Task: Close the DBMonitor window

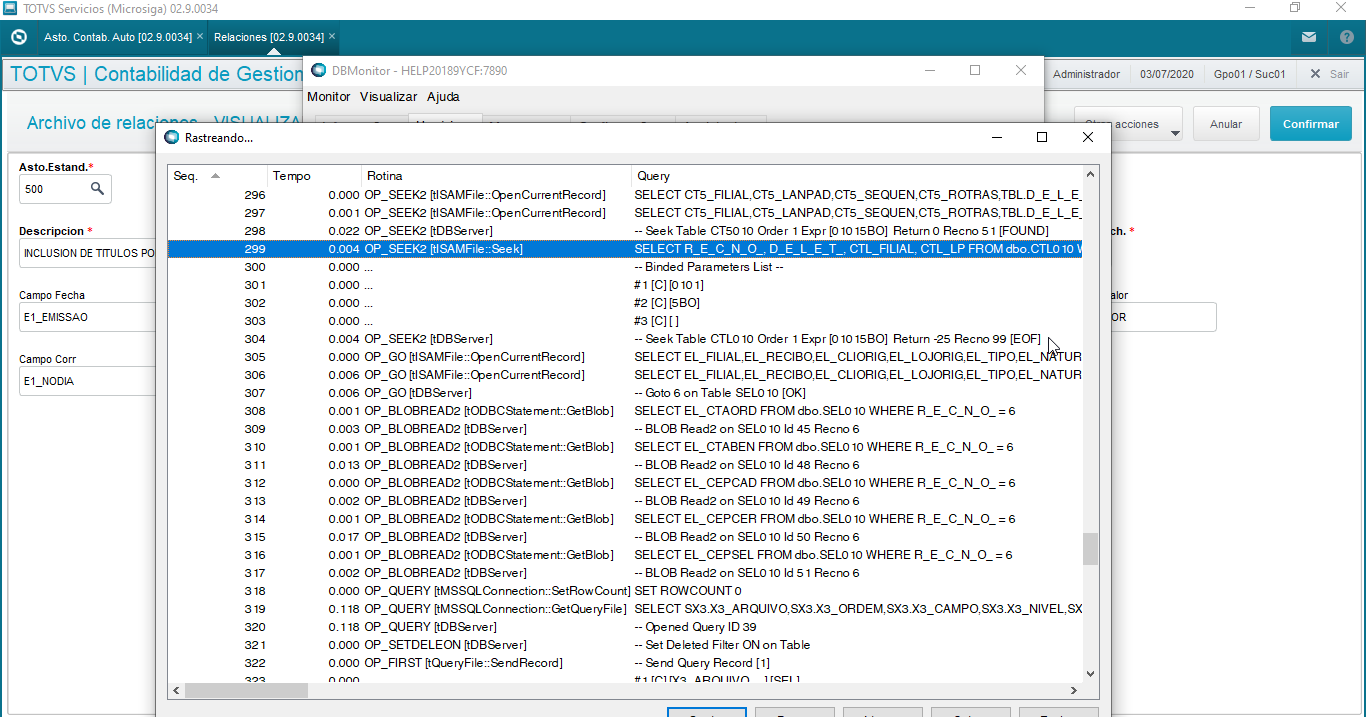Action: [x=1021, y=70]
